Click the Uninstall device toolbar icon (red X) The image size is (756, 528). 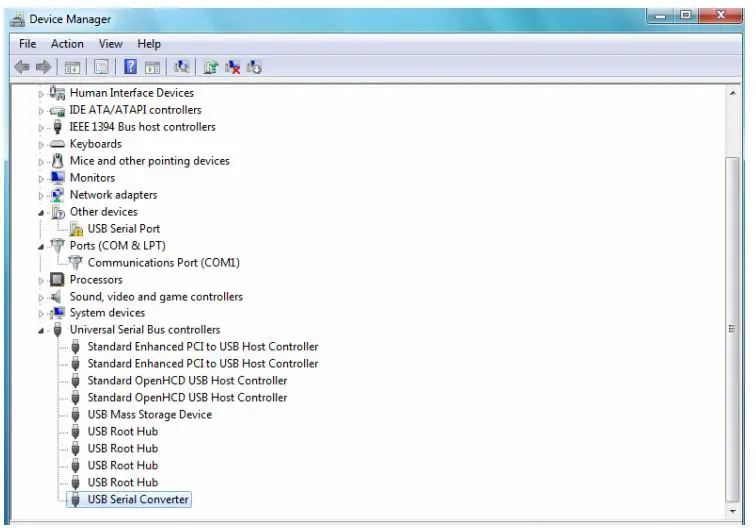[x=232, y=67]
